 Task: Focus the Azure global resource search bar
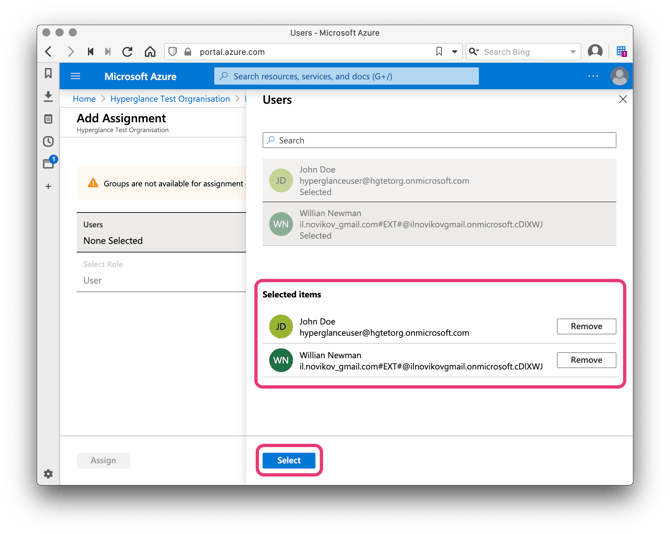[346, 76]
